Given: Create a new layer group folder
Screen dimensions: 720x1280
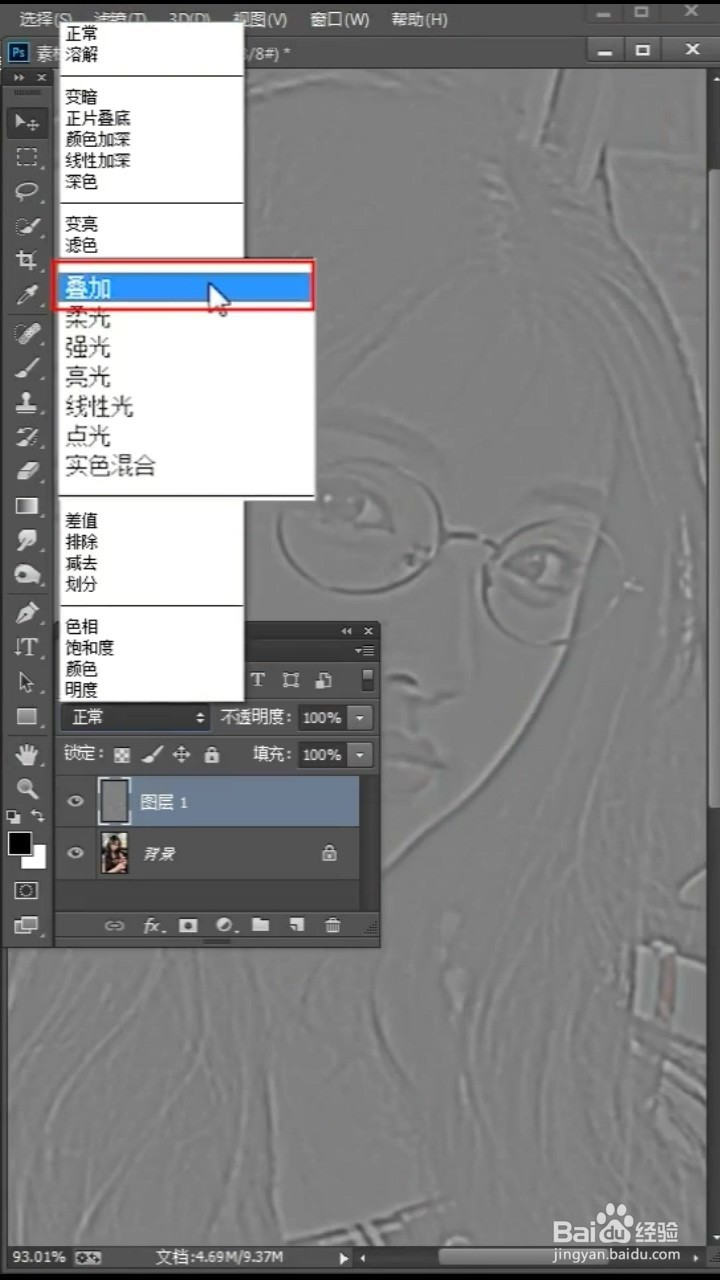Looking at the screenshot, I should 260,926.
